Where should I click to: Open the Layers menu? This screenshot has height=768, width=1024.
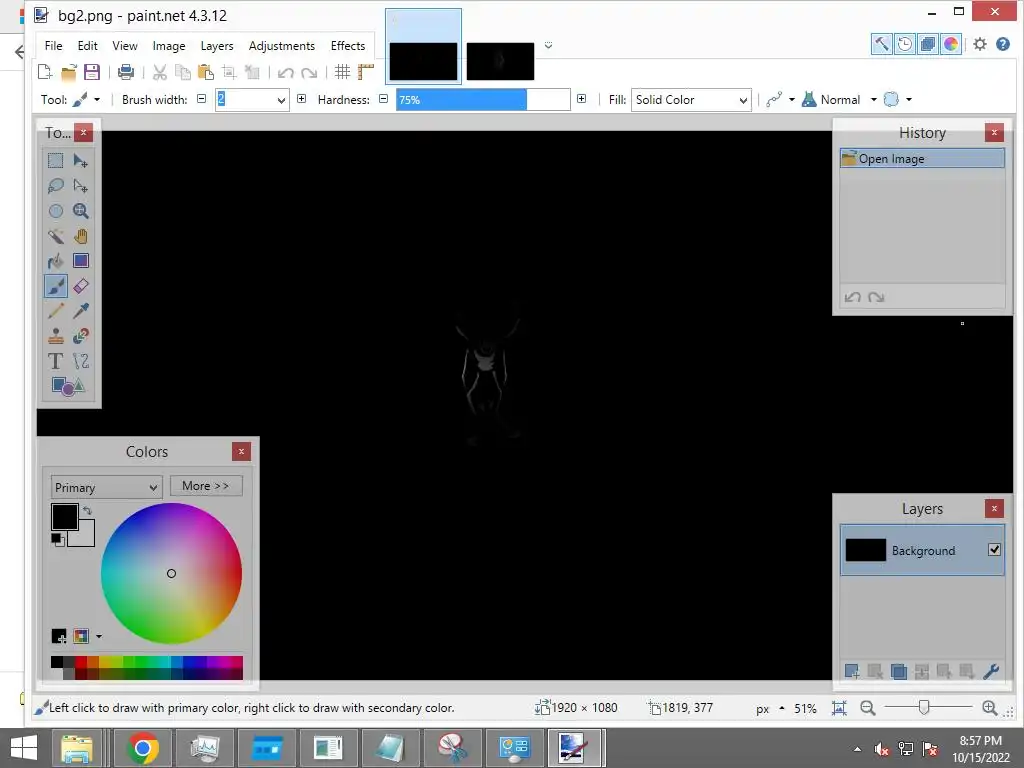click(x=217, y=46)
